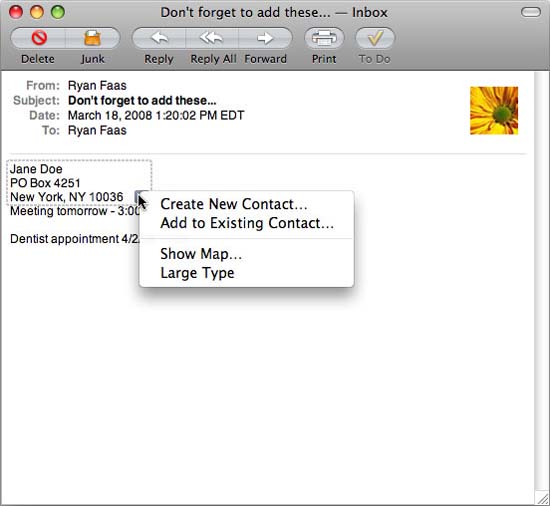The height and width of the screenshot is (506, 550).
Task: Click the date March 18, 2008 text
Action: point(156,115)
